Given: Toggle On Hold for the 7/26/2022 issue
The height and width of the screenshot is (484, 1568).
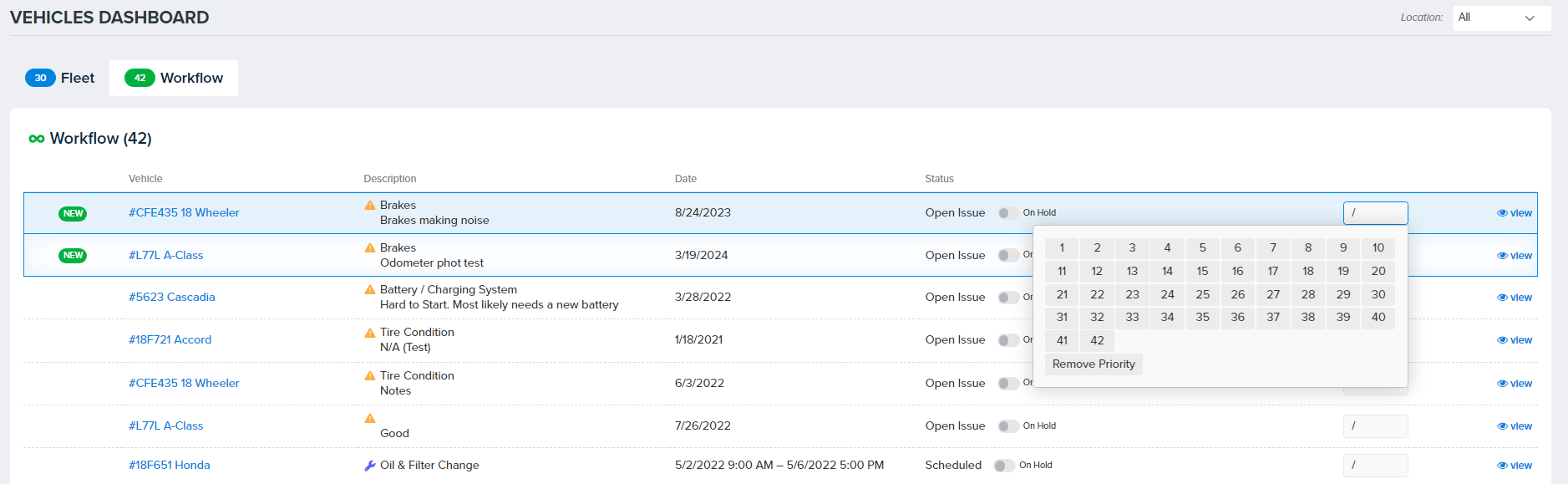Looking at the screenshot, I should (1007, 426).
